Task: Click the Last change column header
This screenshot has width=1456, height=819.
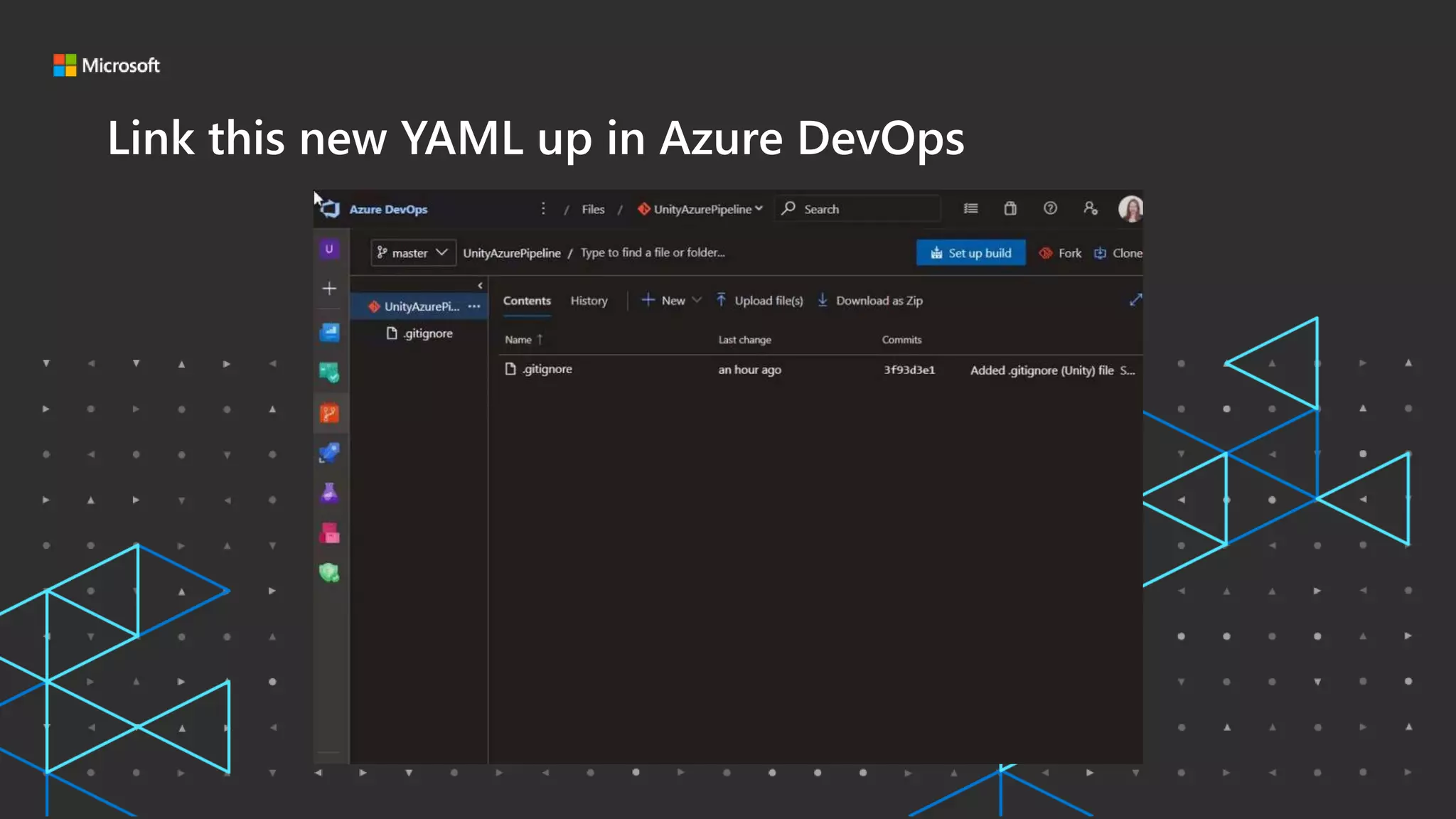Action: [x=744, y=340]
